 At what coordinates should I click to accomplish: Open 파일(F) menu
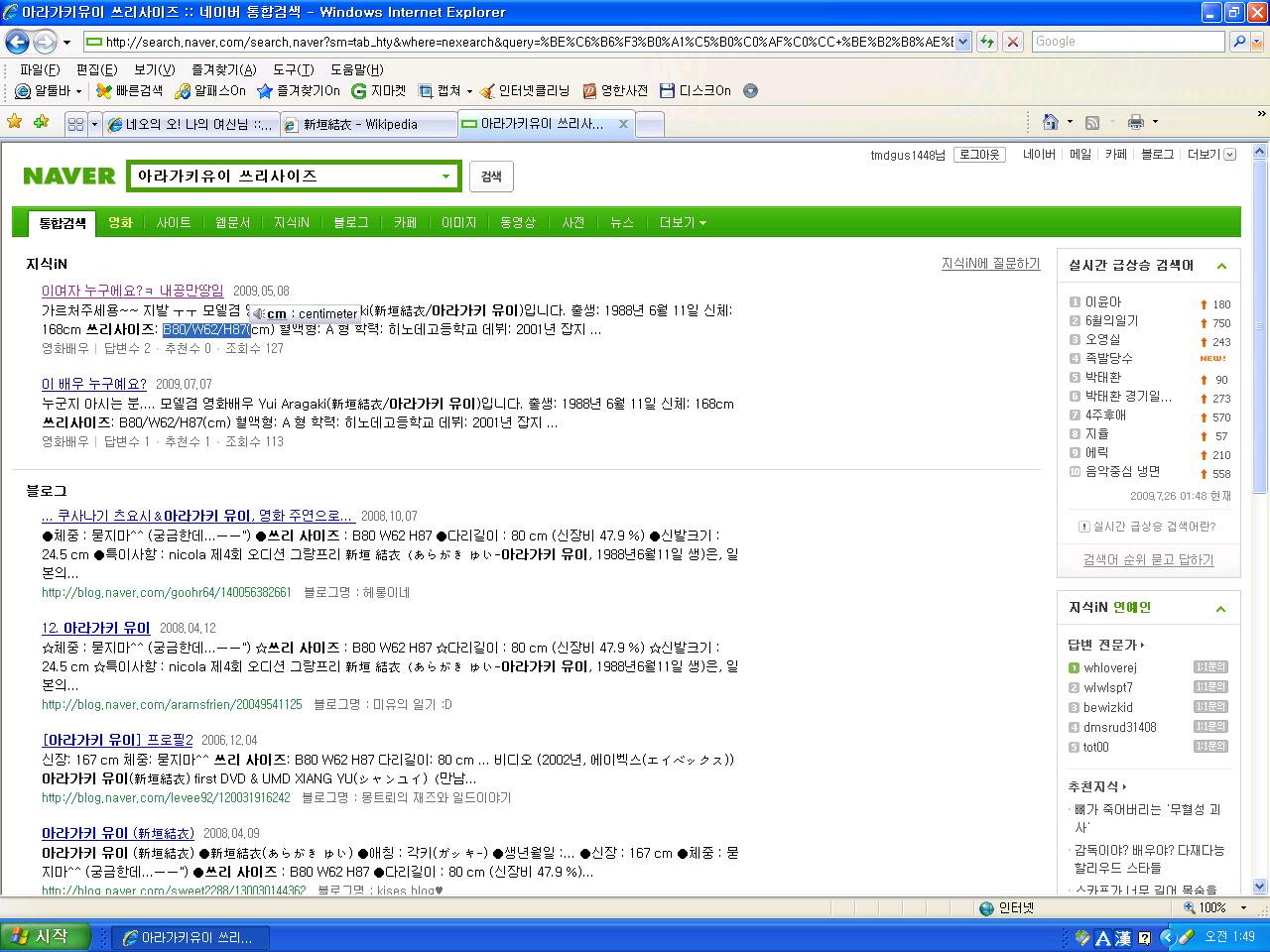point(40,69)
